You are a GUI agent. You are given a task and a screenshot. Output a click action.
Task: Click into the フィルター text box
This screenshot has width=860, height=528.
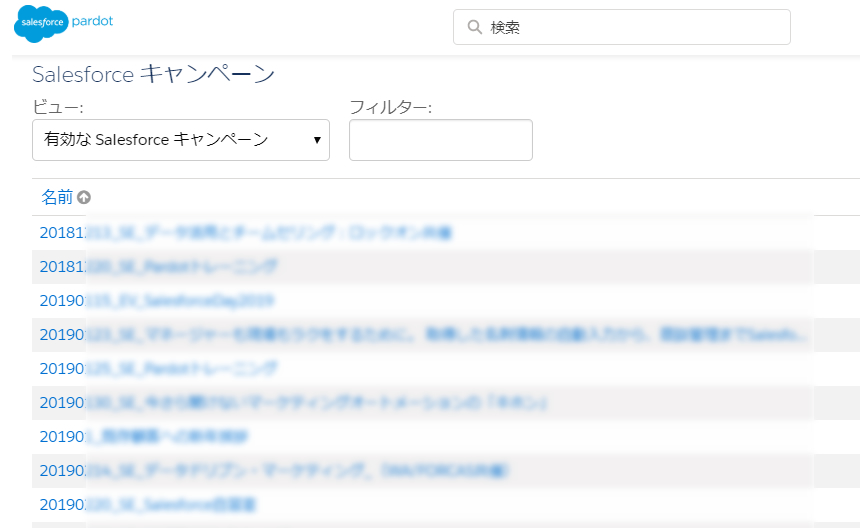pyautogui.click(x=440, y=140)
